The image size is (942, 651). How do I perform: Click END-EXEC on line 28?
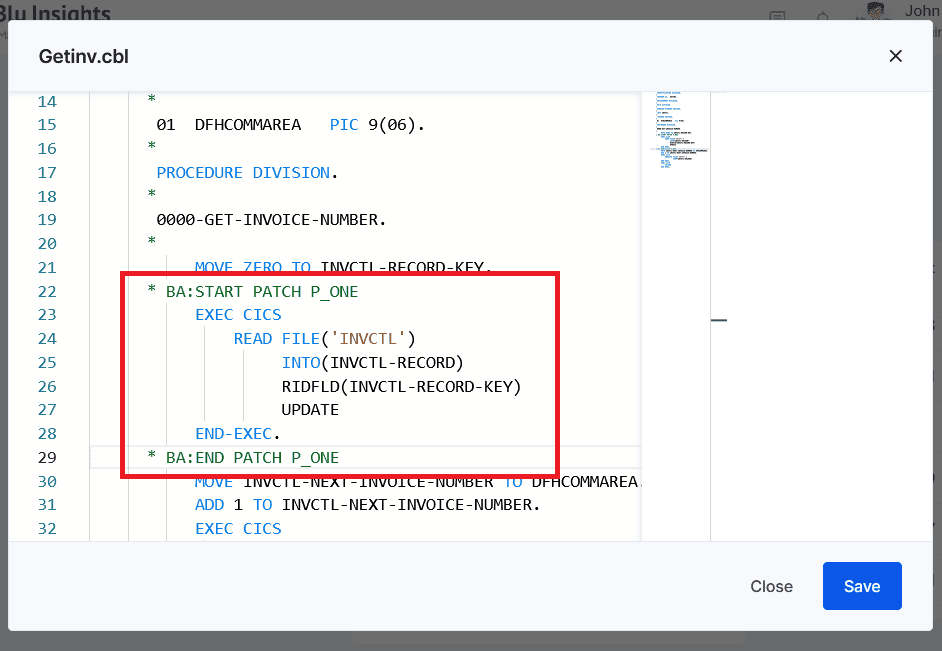tap(237, 434)
